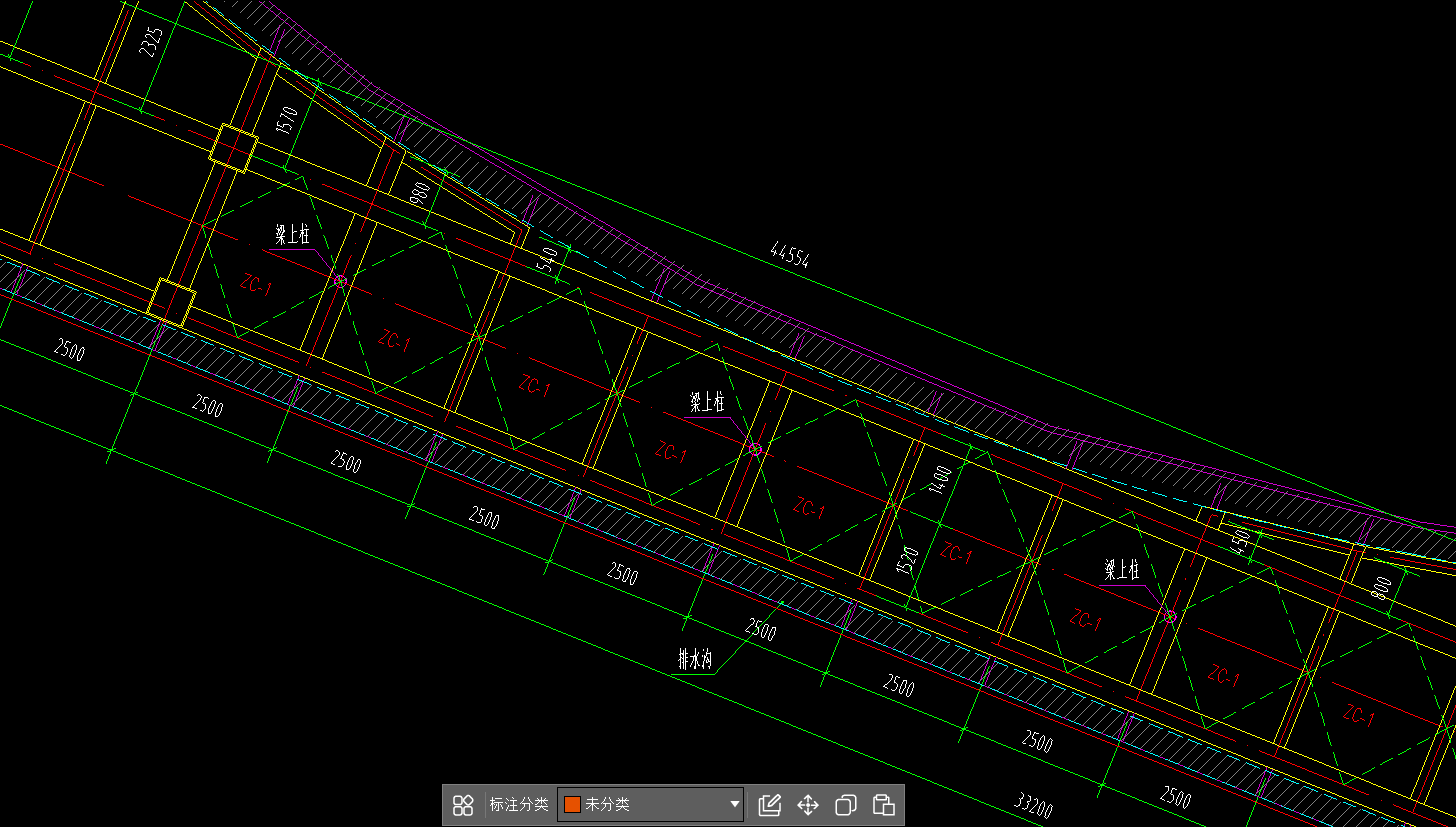Click the orange 未分类 color swatch
The image size is (1456, 827).
point(573,805)
